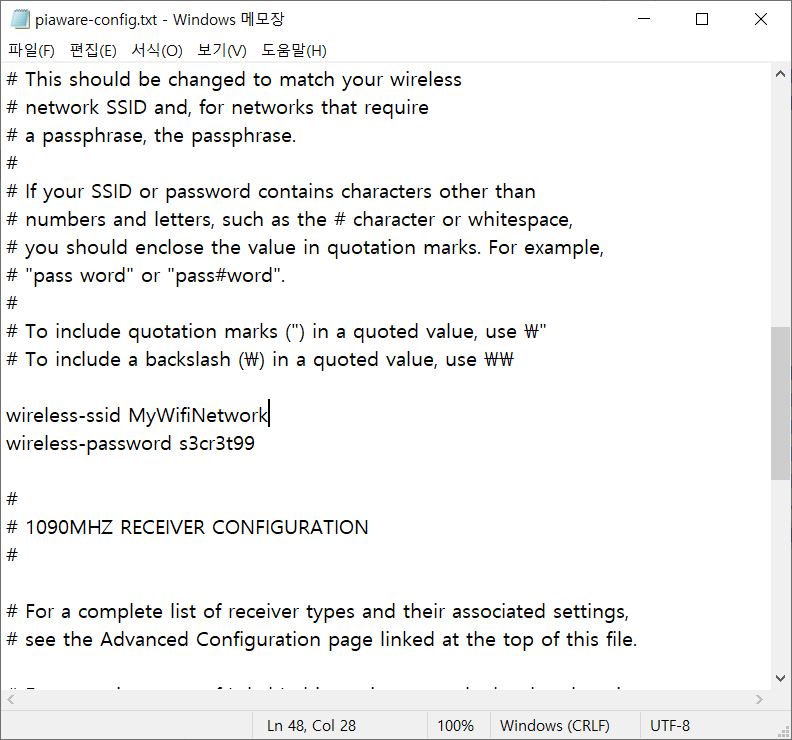The height and width of the screenshot is (740, 792).
Task: Click the line '# For a complete list of receiver types'
Action: pos(318,611)
